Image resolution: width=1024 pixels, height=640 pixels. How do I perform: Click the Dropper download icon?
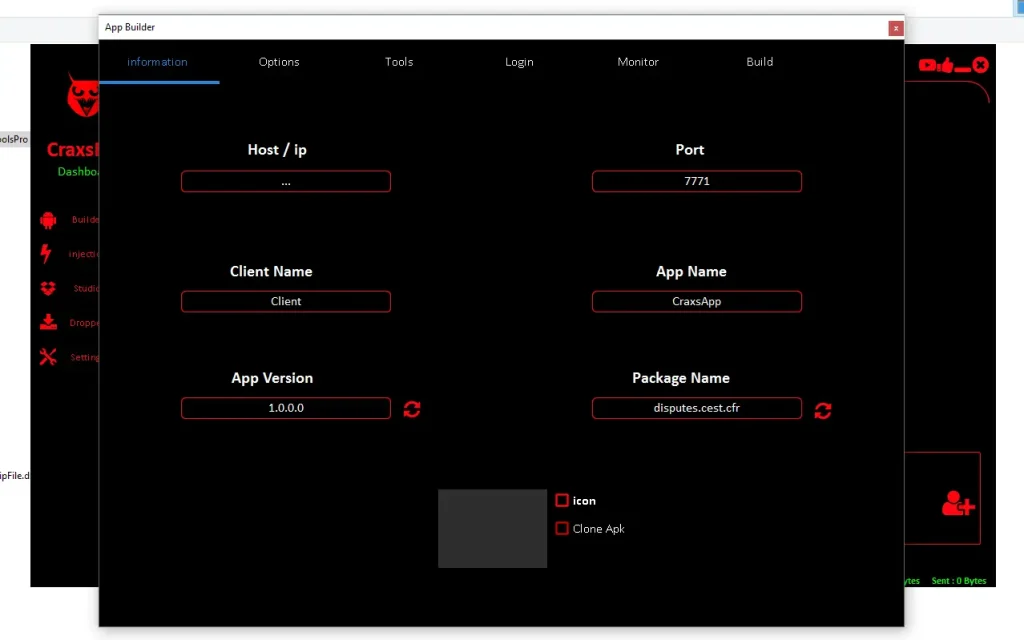46,322
